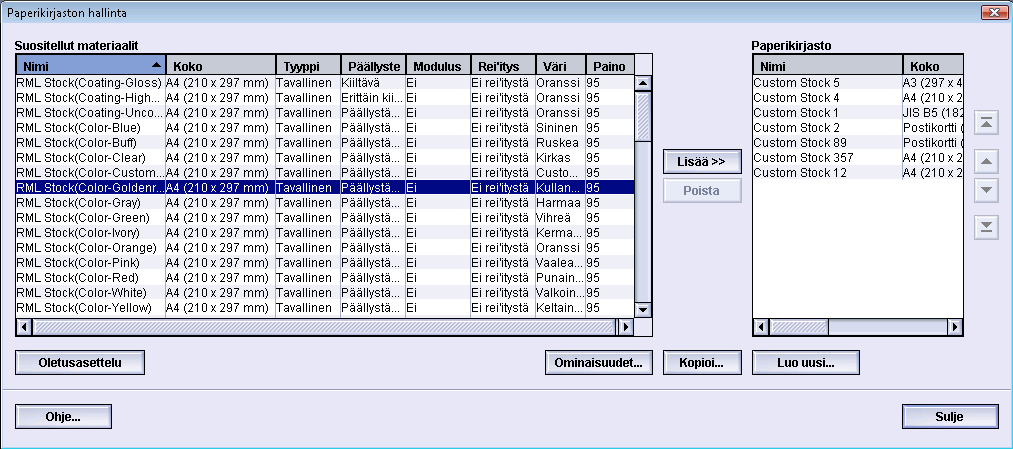Select RML Stock(Color-Ivory) row
Image resolution: width=1013 pixels, height=449 pixels.
(x=325, y=233)
